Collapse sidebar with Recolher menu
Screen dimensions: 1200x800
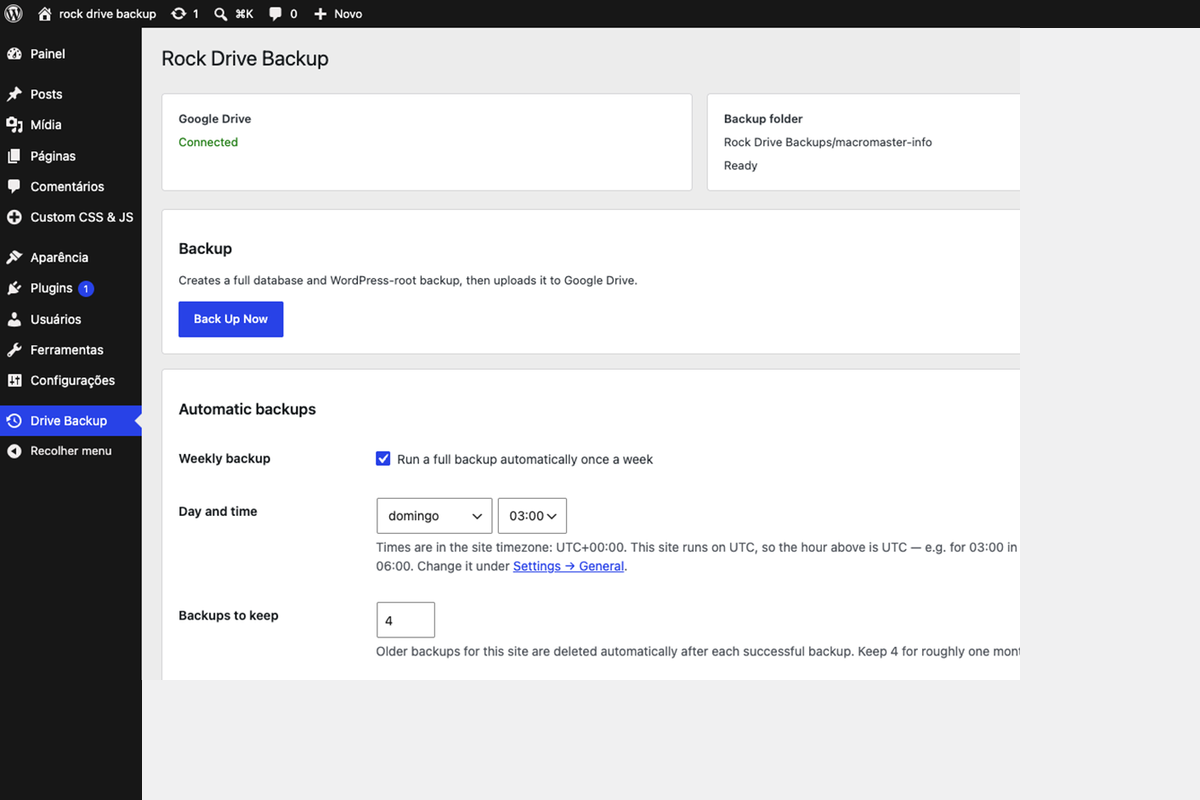coord(70,451)
